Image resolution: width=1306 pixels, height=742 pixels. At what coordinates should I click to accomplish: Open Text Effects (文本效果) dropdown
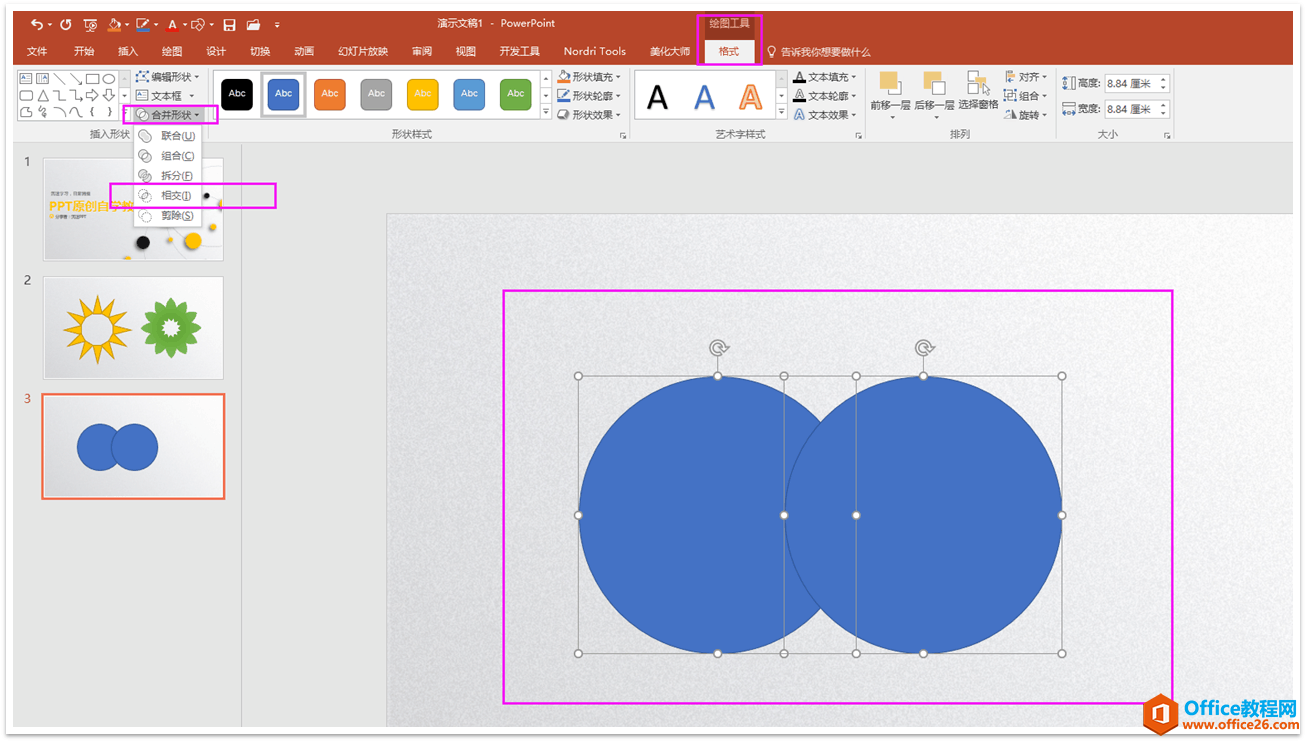(825, 115)
